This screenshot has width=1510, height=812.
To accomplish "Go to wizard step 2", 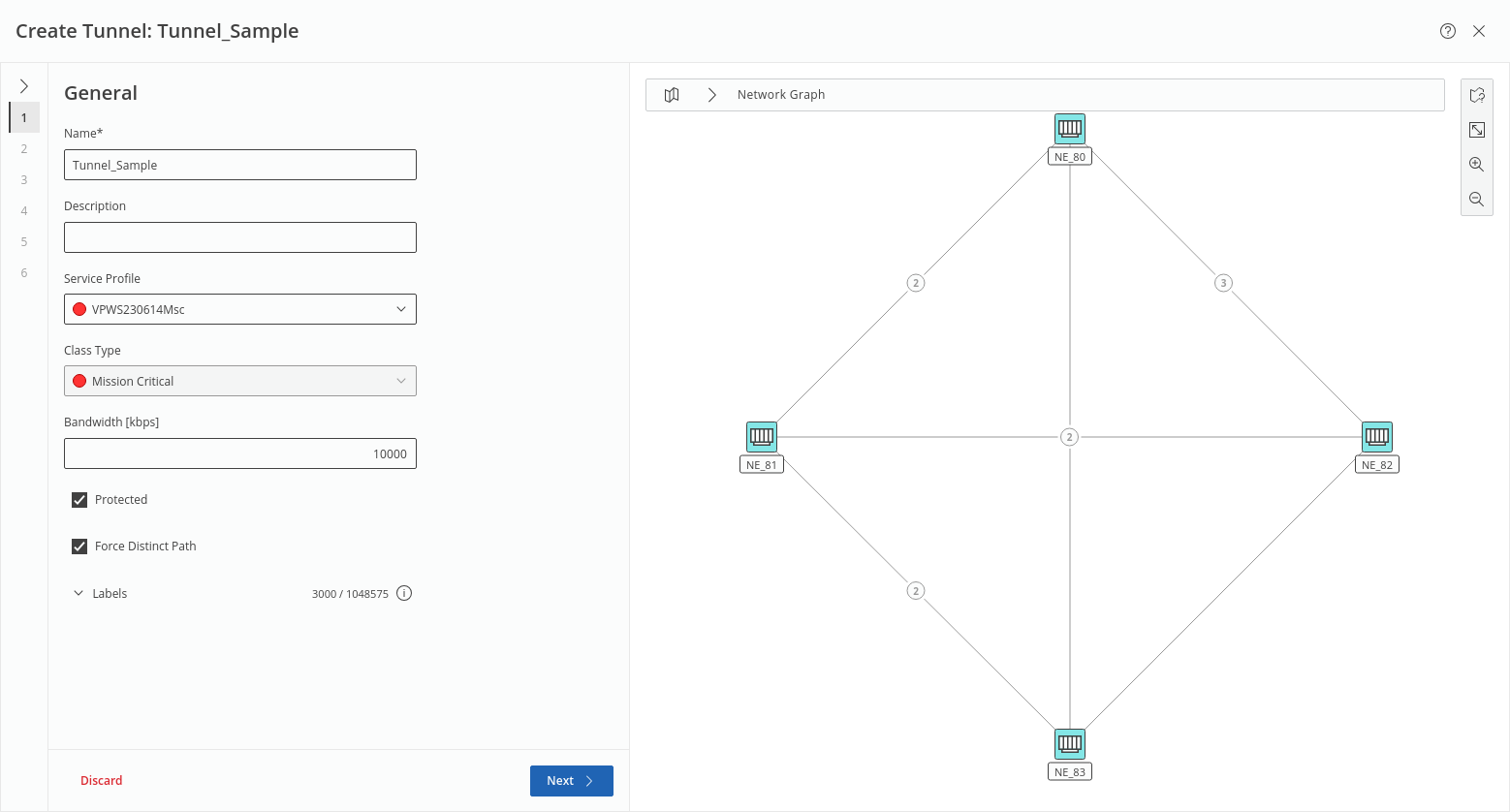I will (x=24, y=149).
